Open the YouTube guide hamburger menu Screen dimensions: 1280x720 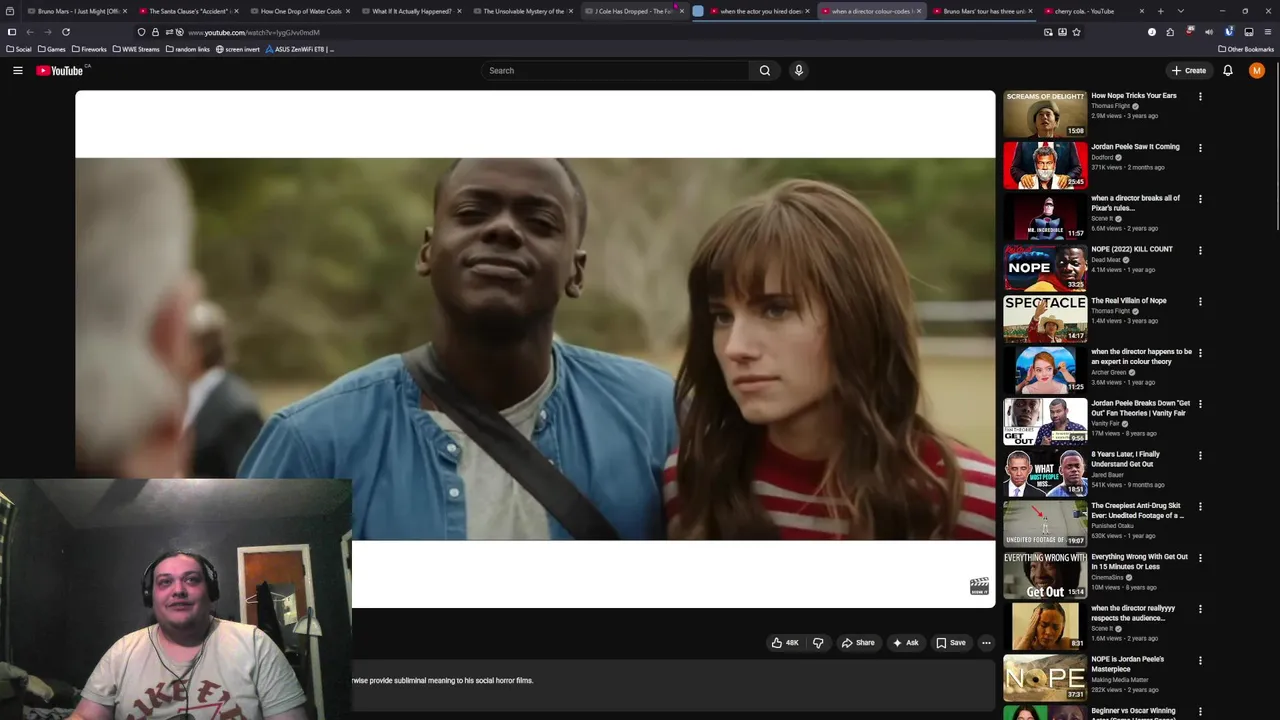17,70
